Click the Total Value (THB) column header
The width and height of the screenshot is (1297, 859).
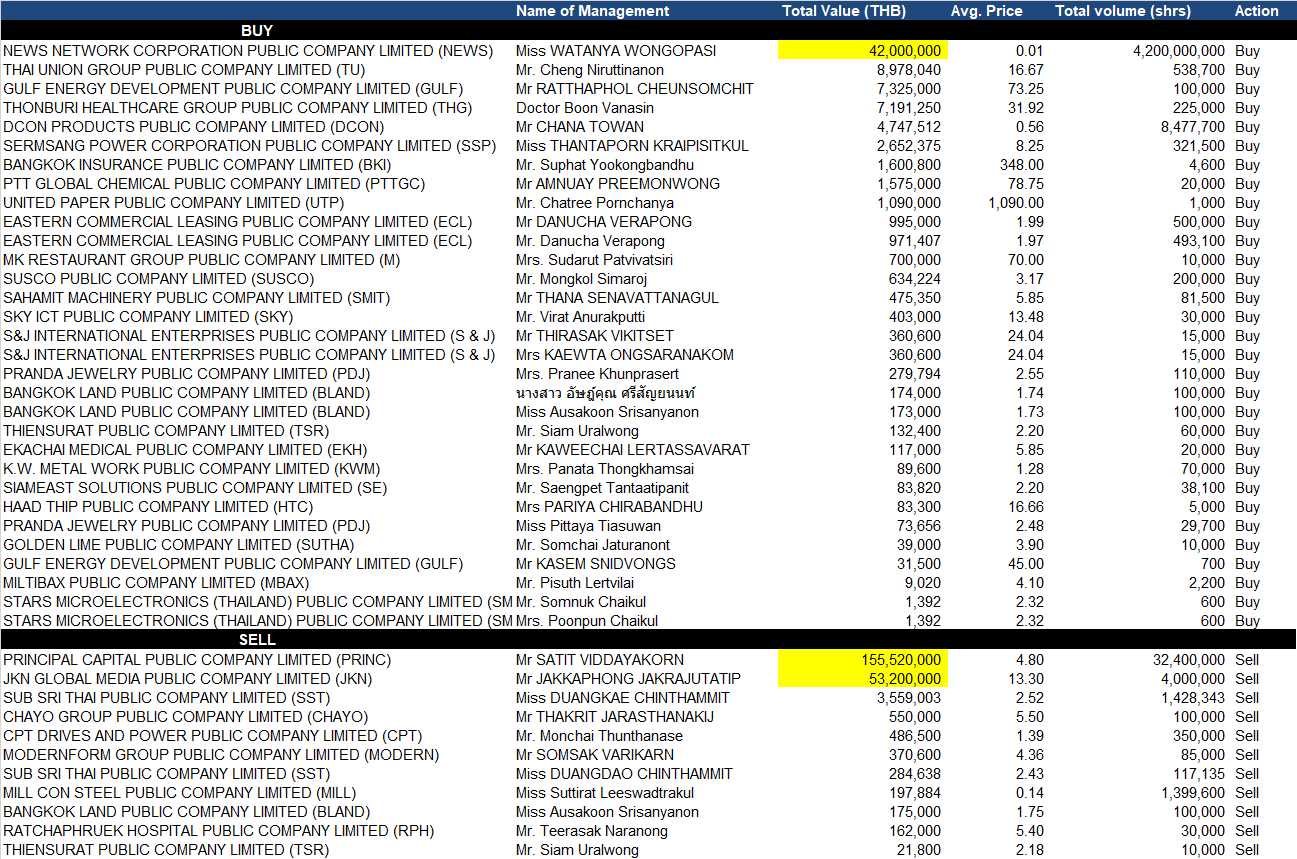coord(844,11)
